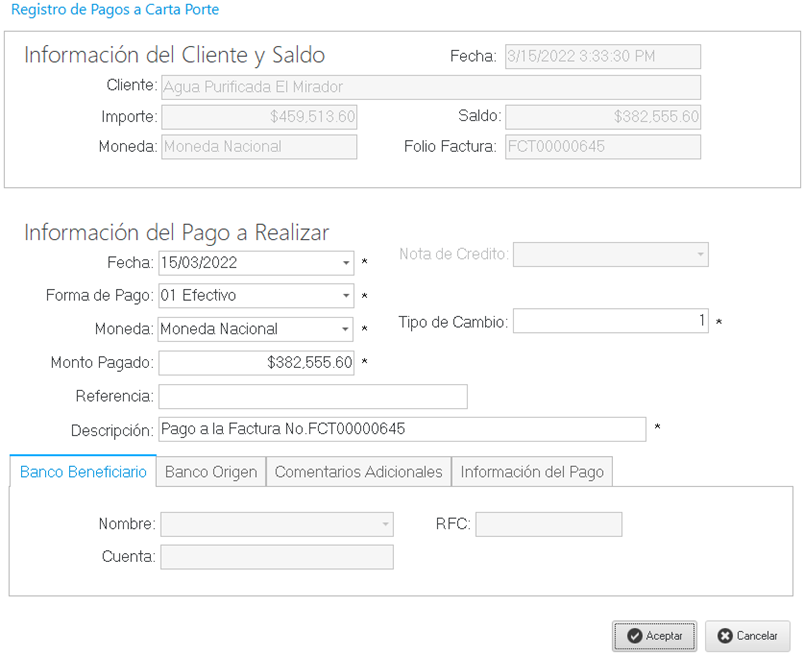The width and height of the screenshot is (804, 655).
Task: Click the Cuenta input field
Action: [x=277, y=557]
